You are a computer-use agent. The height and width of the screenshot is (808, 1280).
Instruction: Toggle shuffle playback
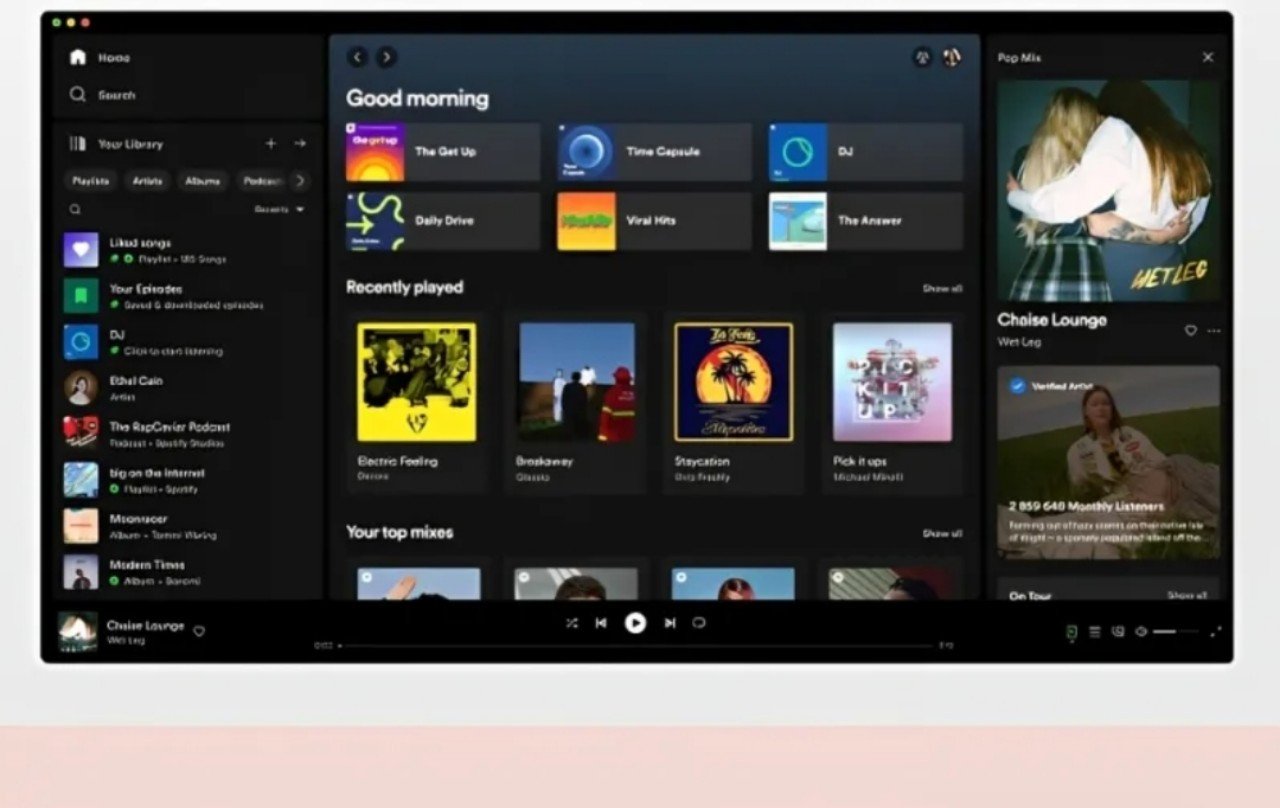click(571, 623)
